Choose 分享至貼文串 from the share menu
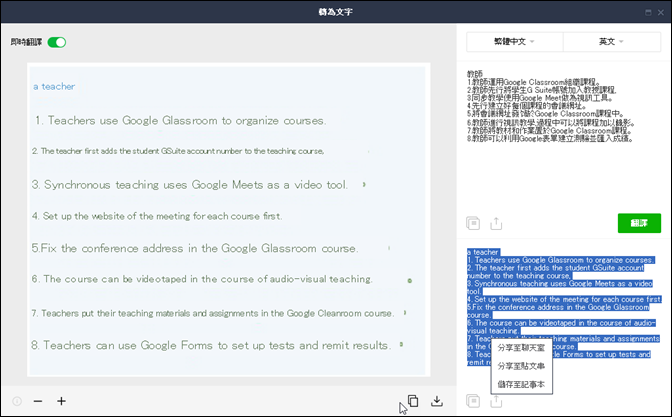672x417 pixels. pos(521,366)
